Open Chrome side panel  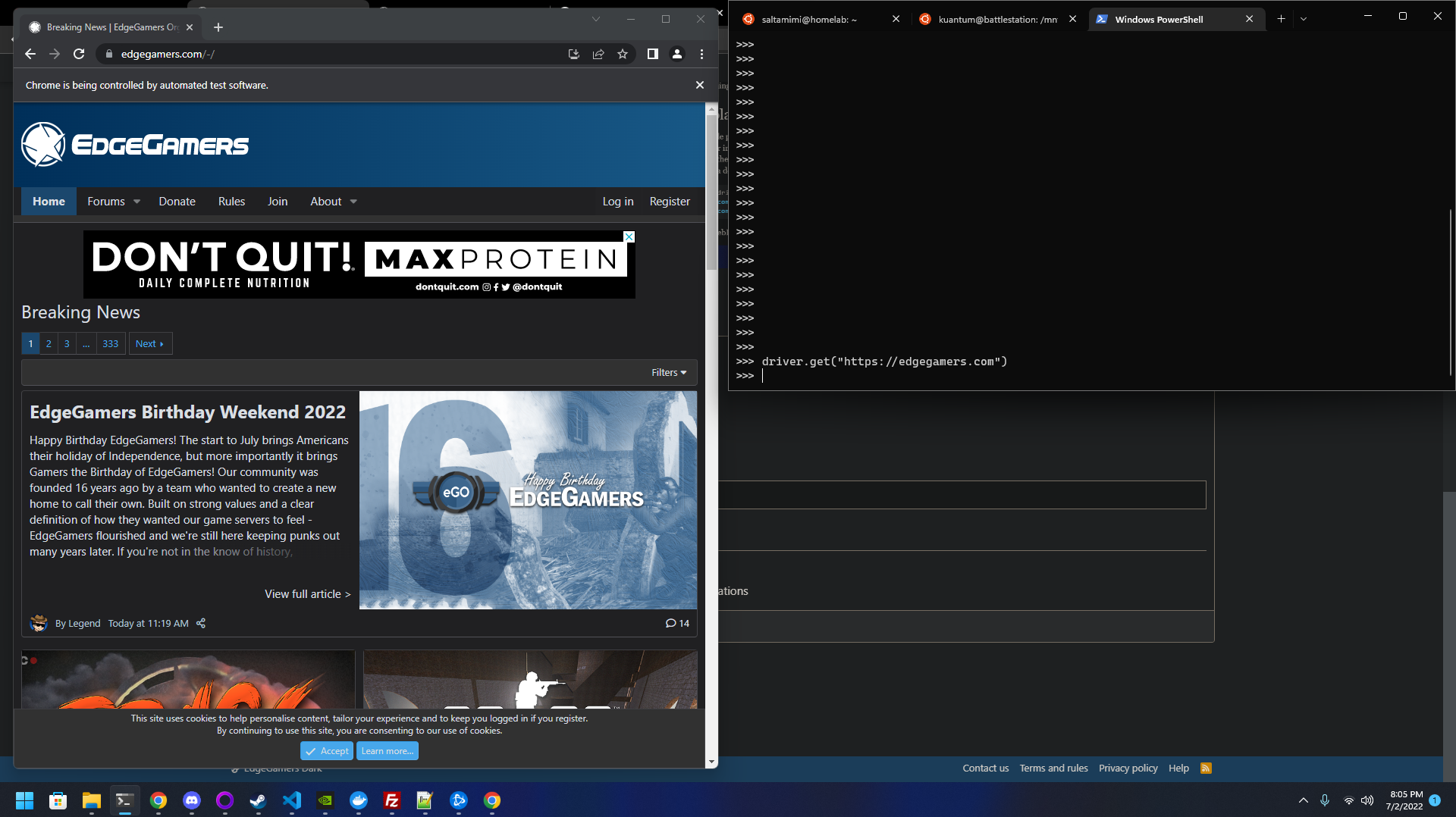[652, 54]
